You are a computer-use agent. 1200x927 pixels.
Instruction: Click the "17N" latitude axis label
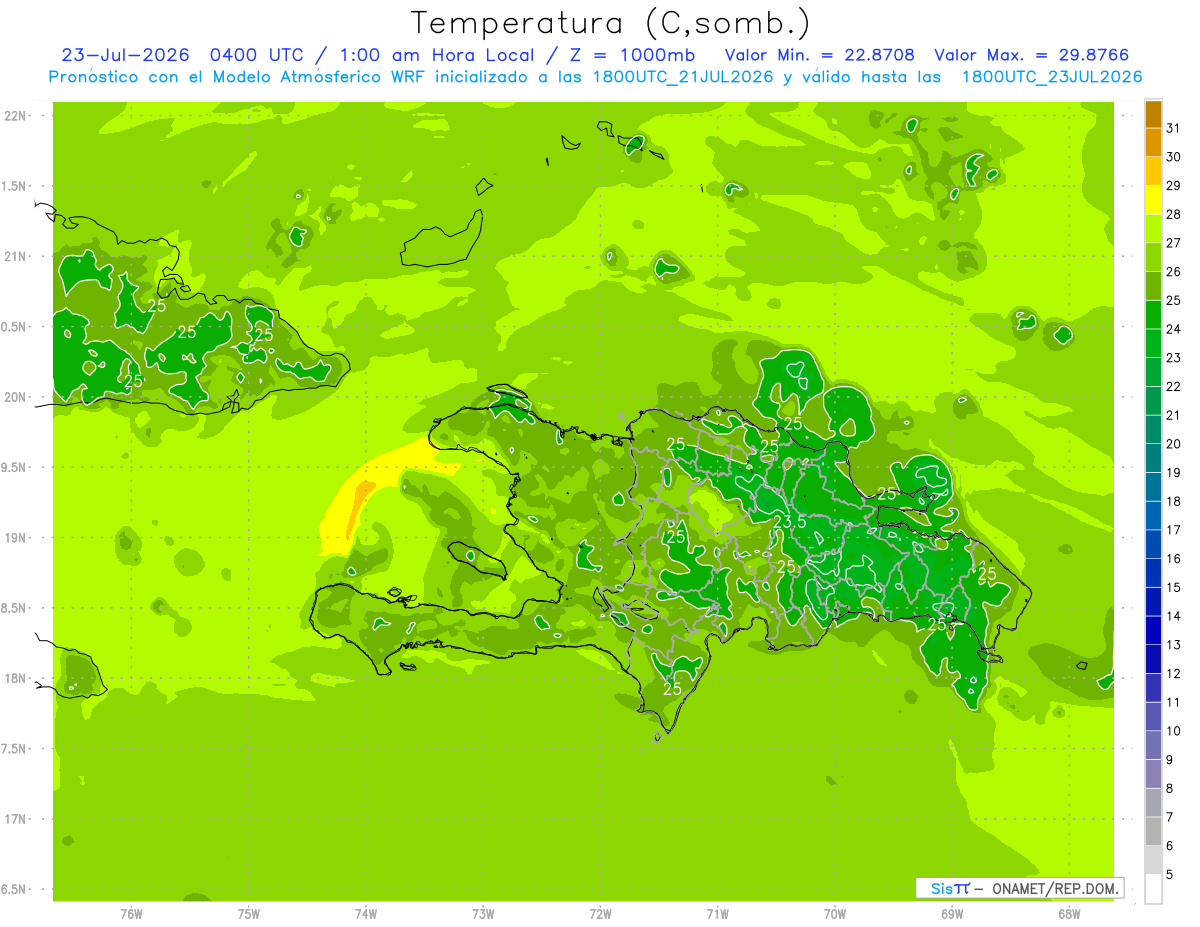click(x=16, y=819)
